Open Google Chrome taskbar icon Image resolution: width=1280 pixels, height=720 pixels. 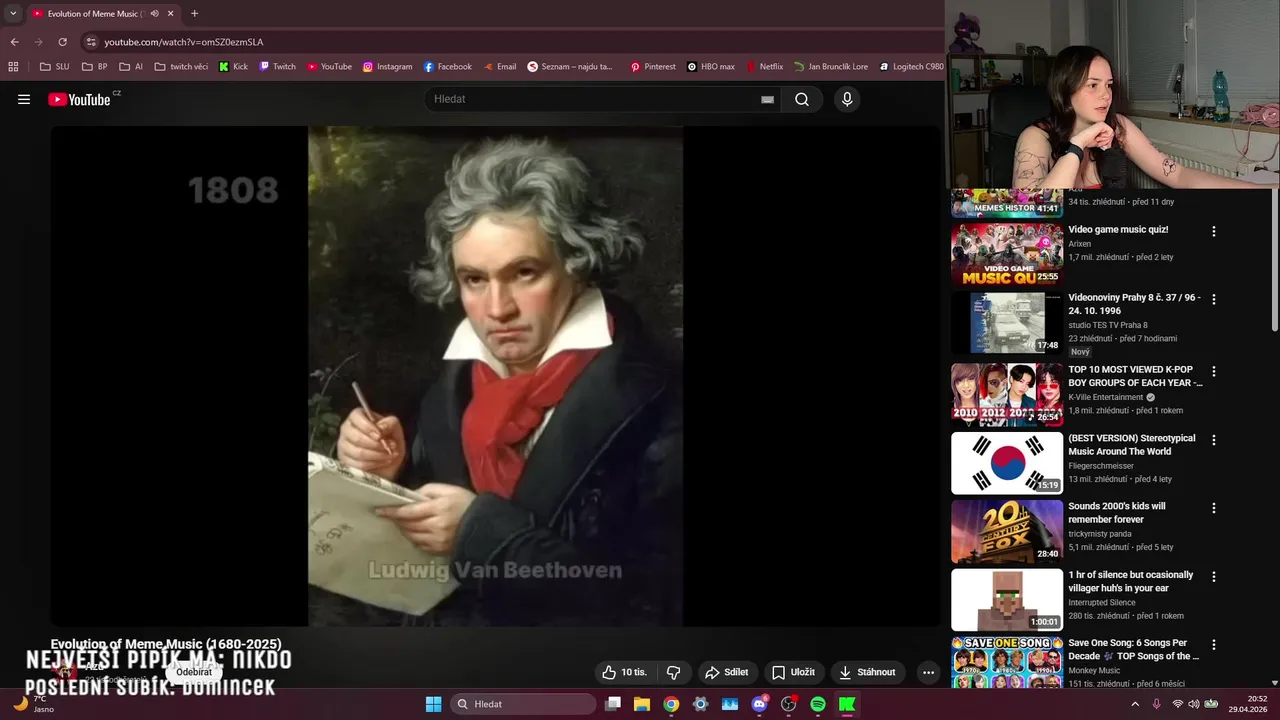pos(671,704)
